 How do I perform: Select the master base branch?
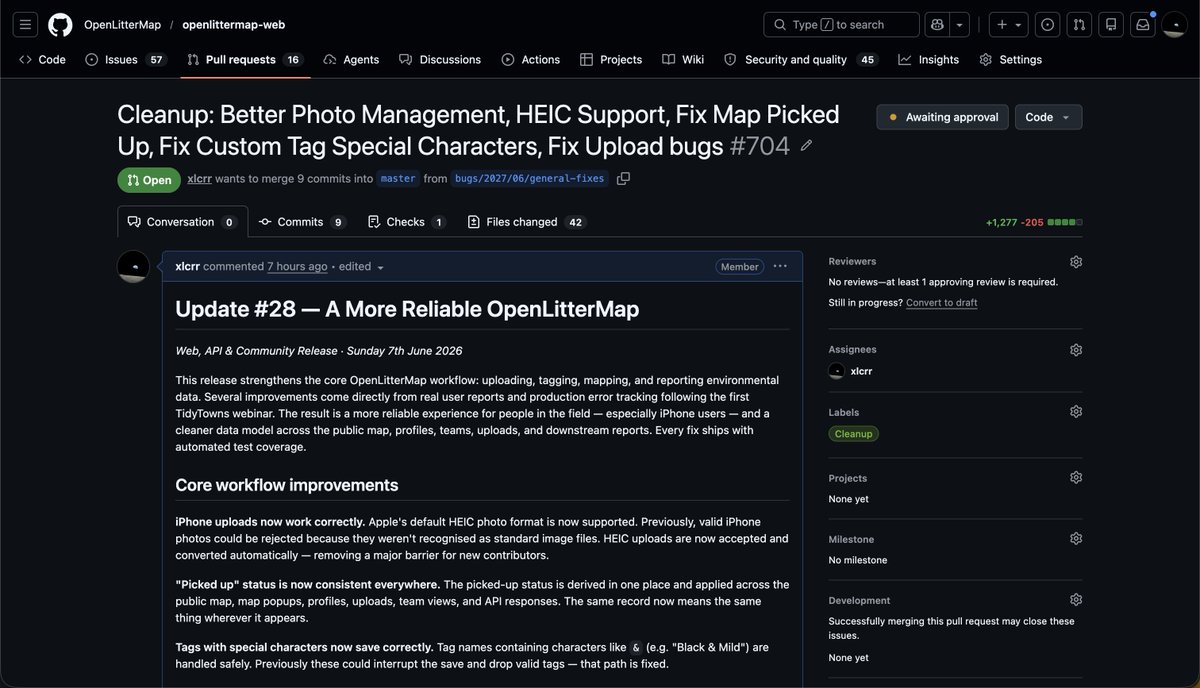398,179
